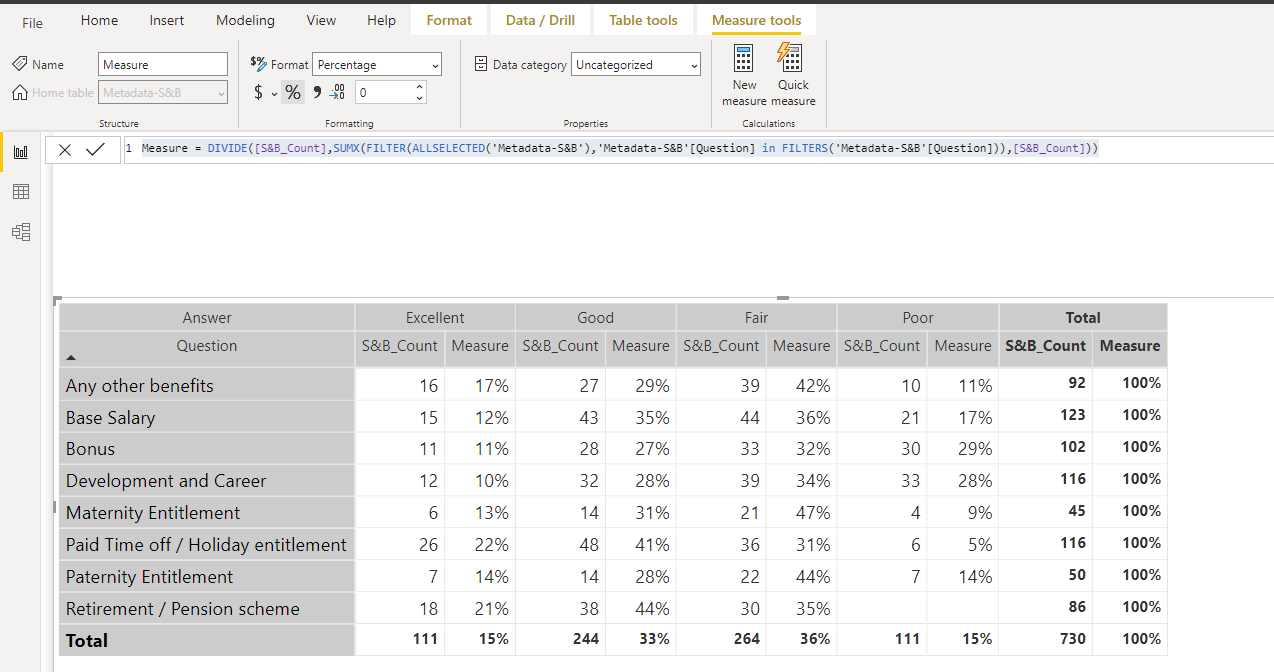The height and width of the screenshot is (672, 1274).
Task: Click Base Salary total count 123
Action: click(x=1072, y=415)
